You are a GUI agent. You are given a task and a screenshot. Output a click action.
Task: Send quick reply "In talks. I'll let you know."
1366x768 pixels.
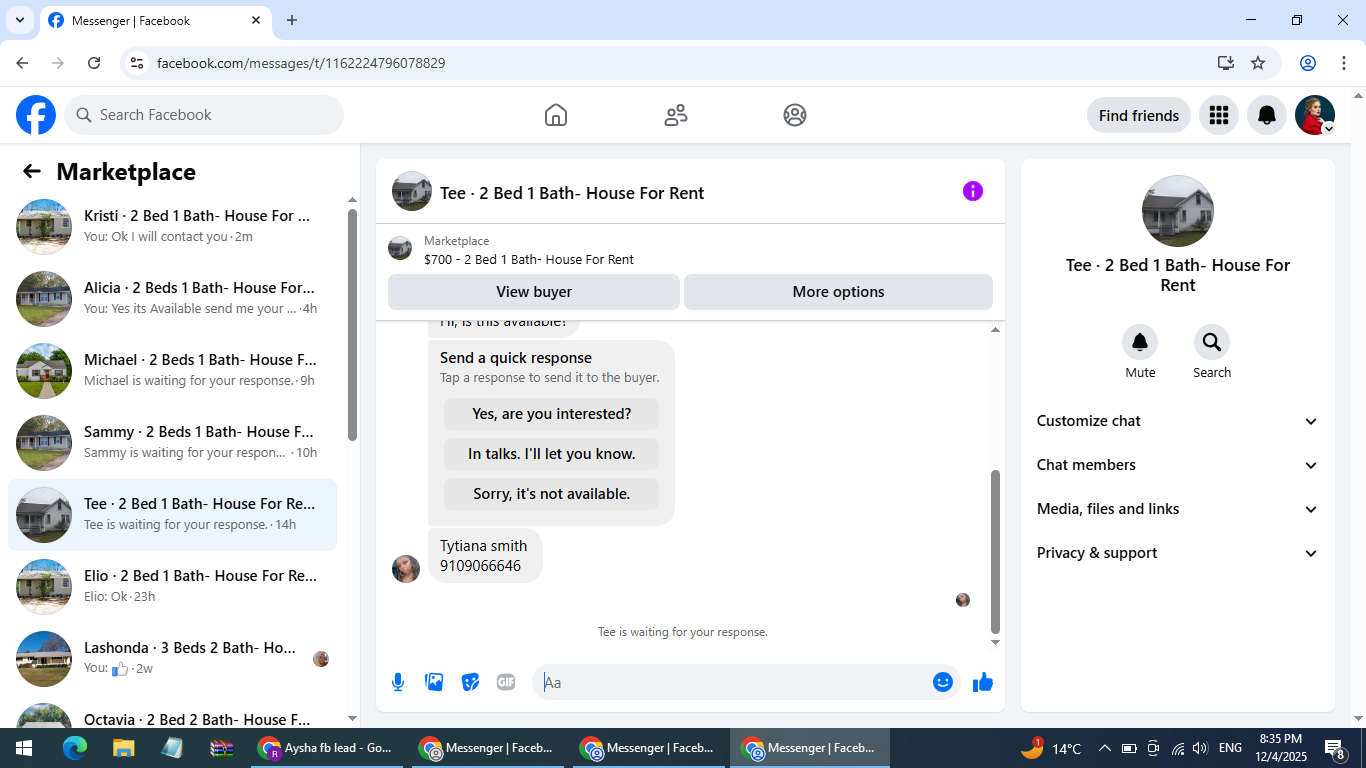(552, 454)
